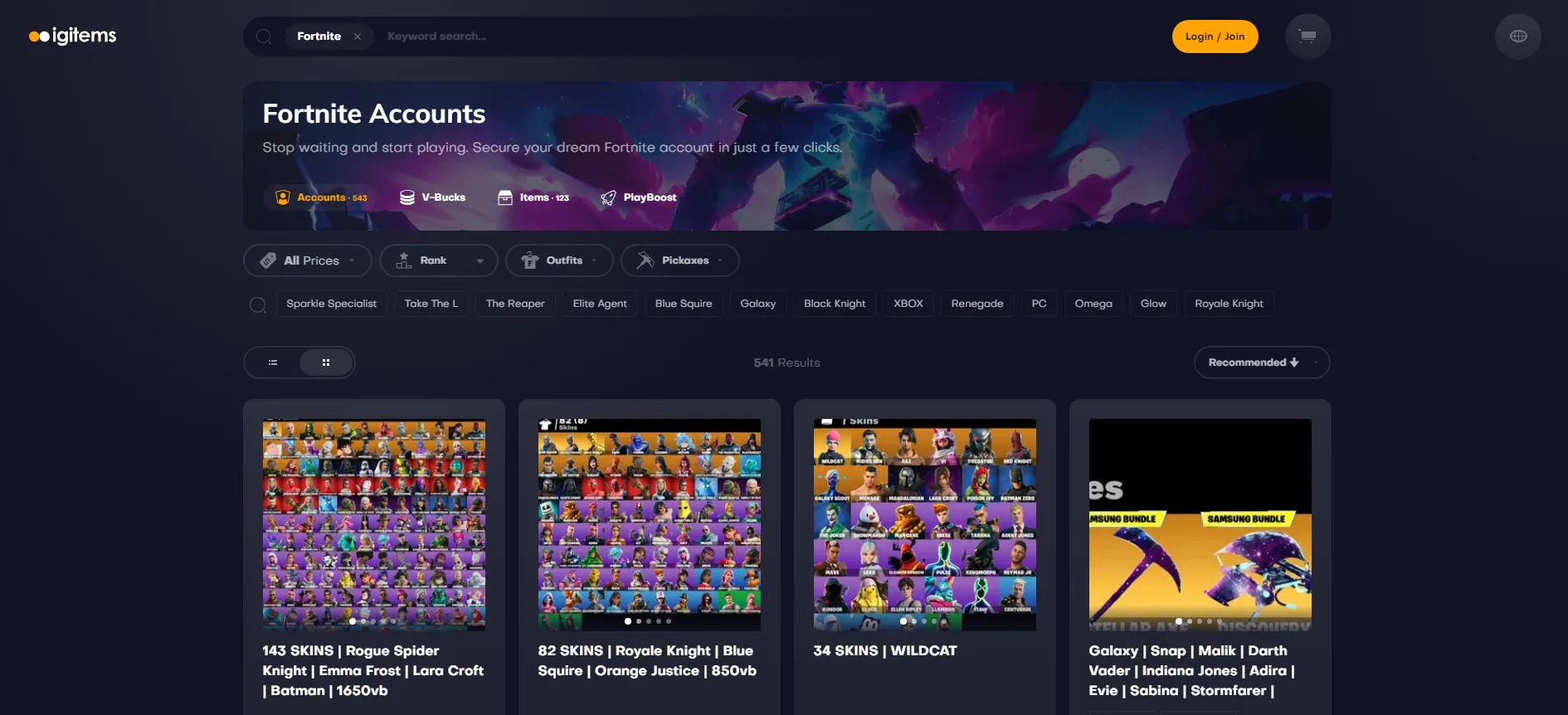Open the Samsung Bundle Galaxy account thumbnail
1568x715 pixels.
coord(1200,525)
